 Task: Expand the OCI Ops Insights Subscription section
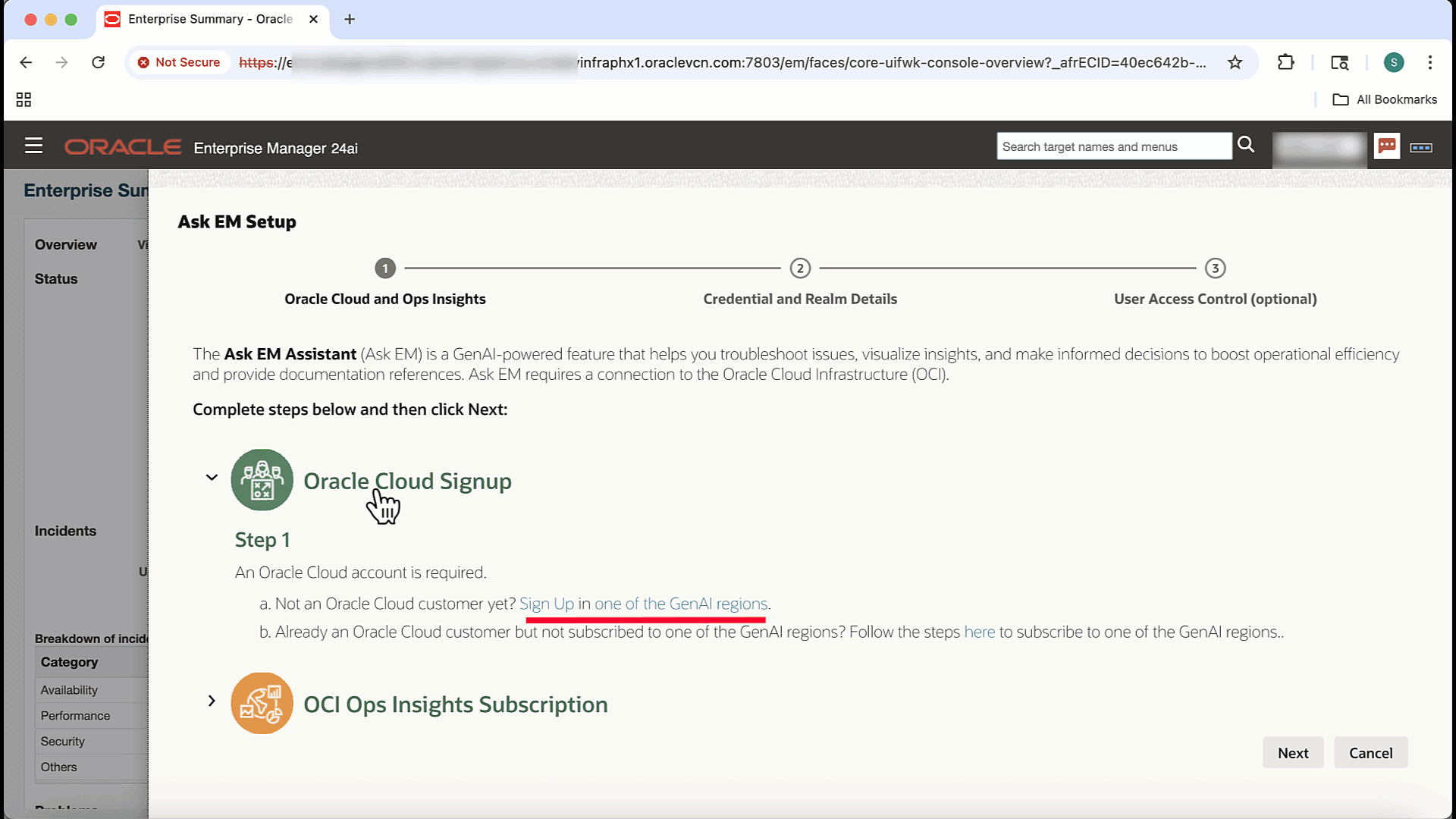tap(212, 701)
